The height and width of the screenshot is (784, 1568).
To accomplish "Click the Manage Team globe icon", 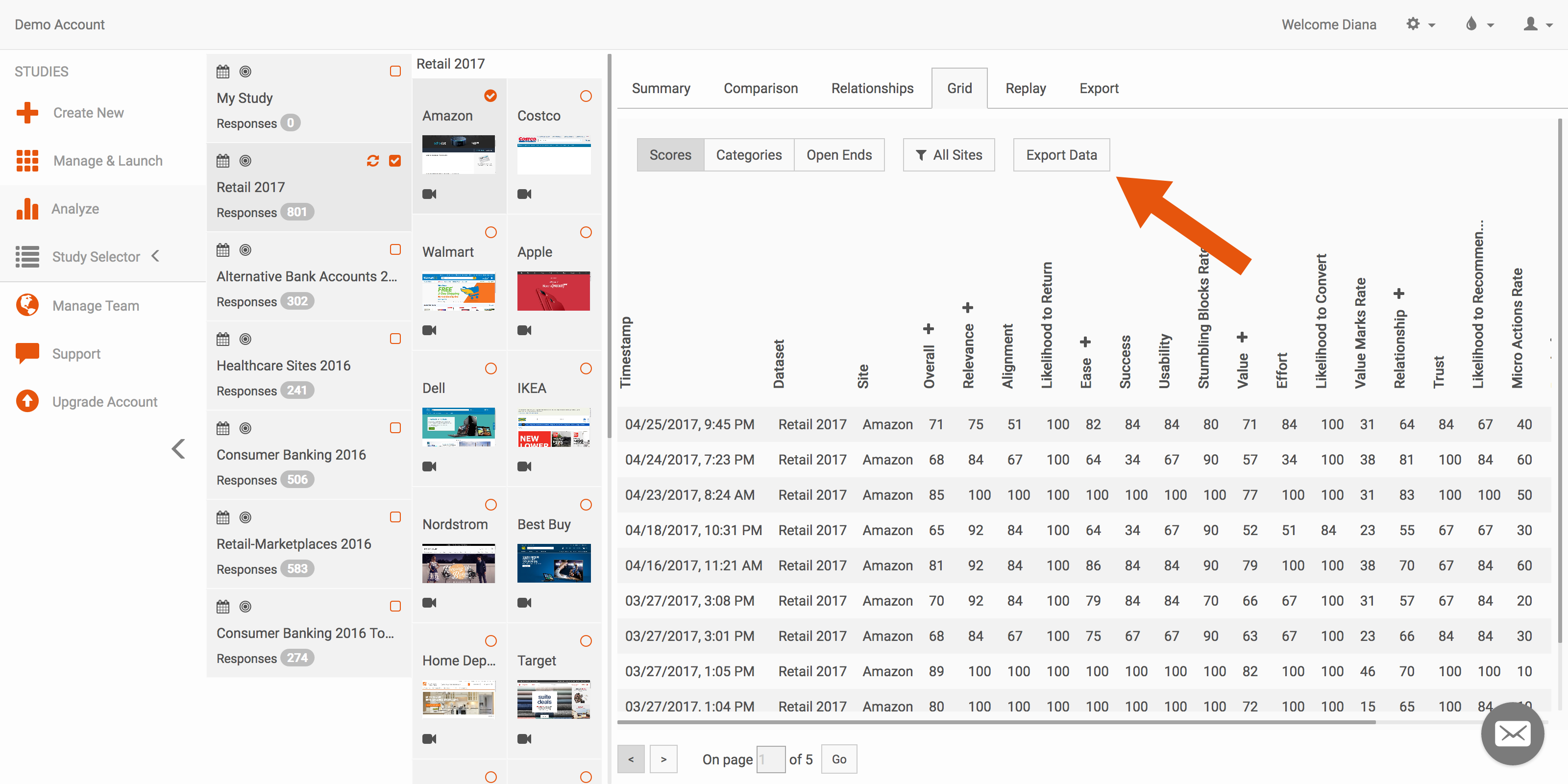I will click(x=27, y=304).
